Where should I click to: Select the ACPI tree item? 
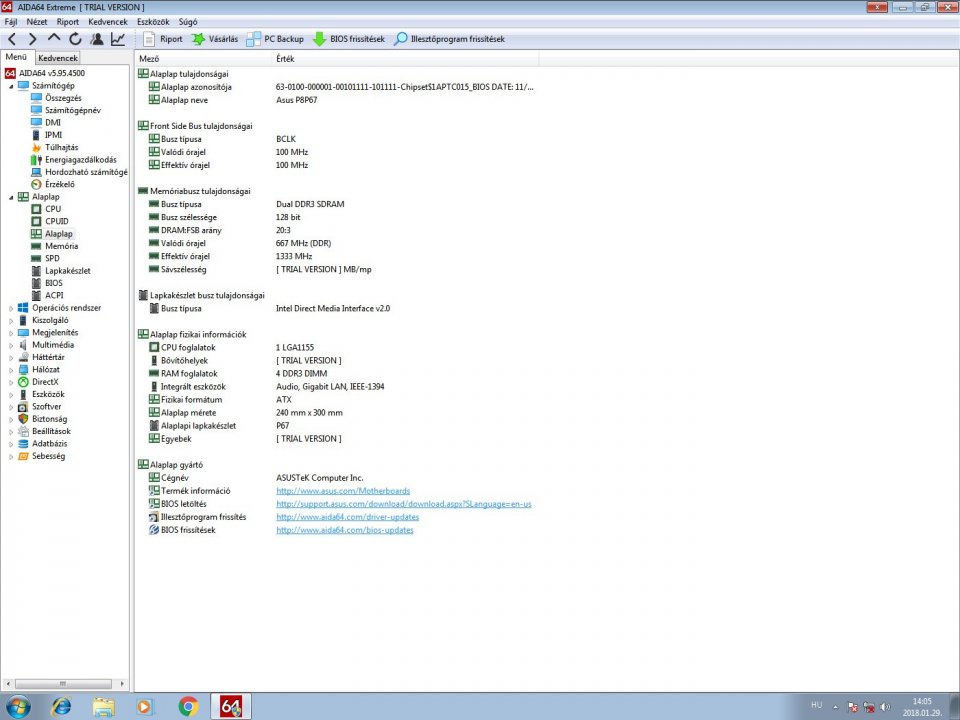point(47,295)
